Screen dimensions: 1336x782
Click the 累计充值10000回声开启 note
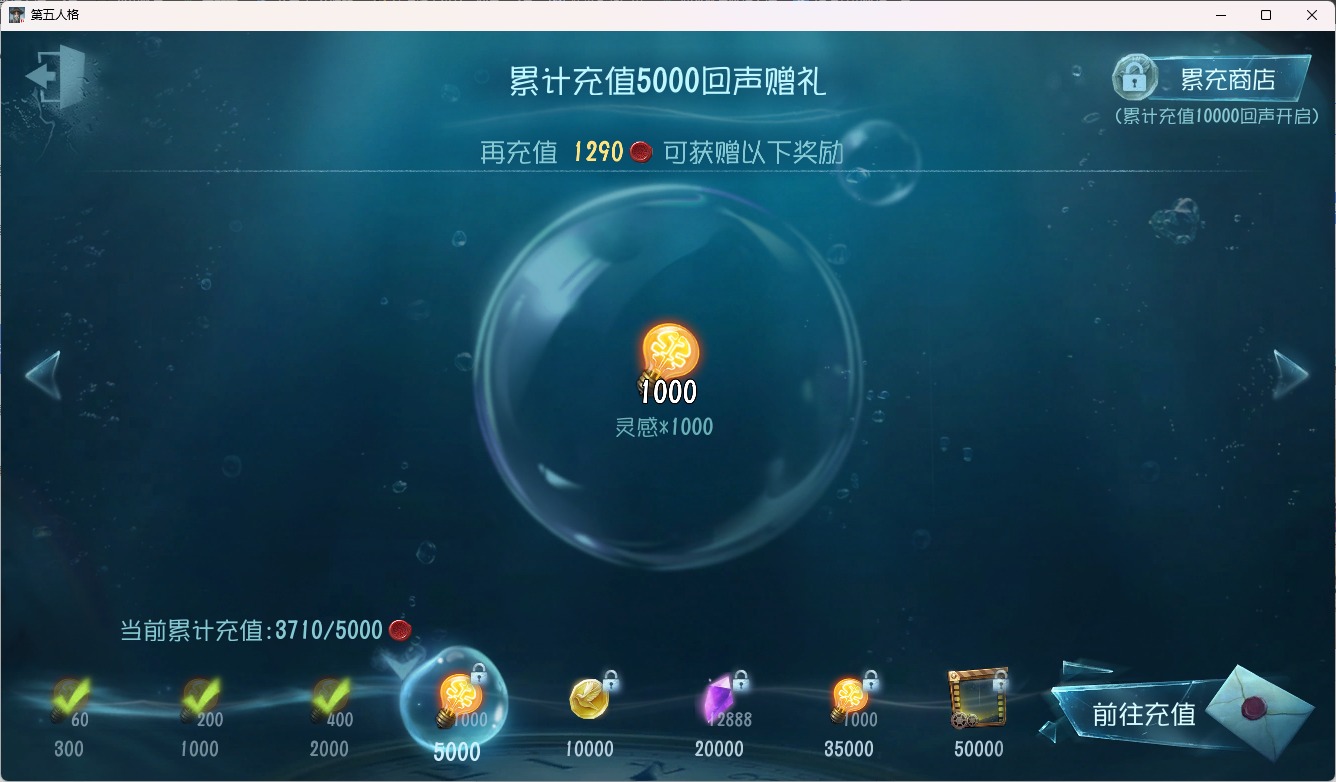1215,116
